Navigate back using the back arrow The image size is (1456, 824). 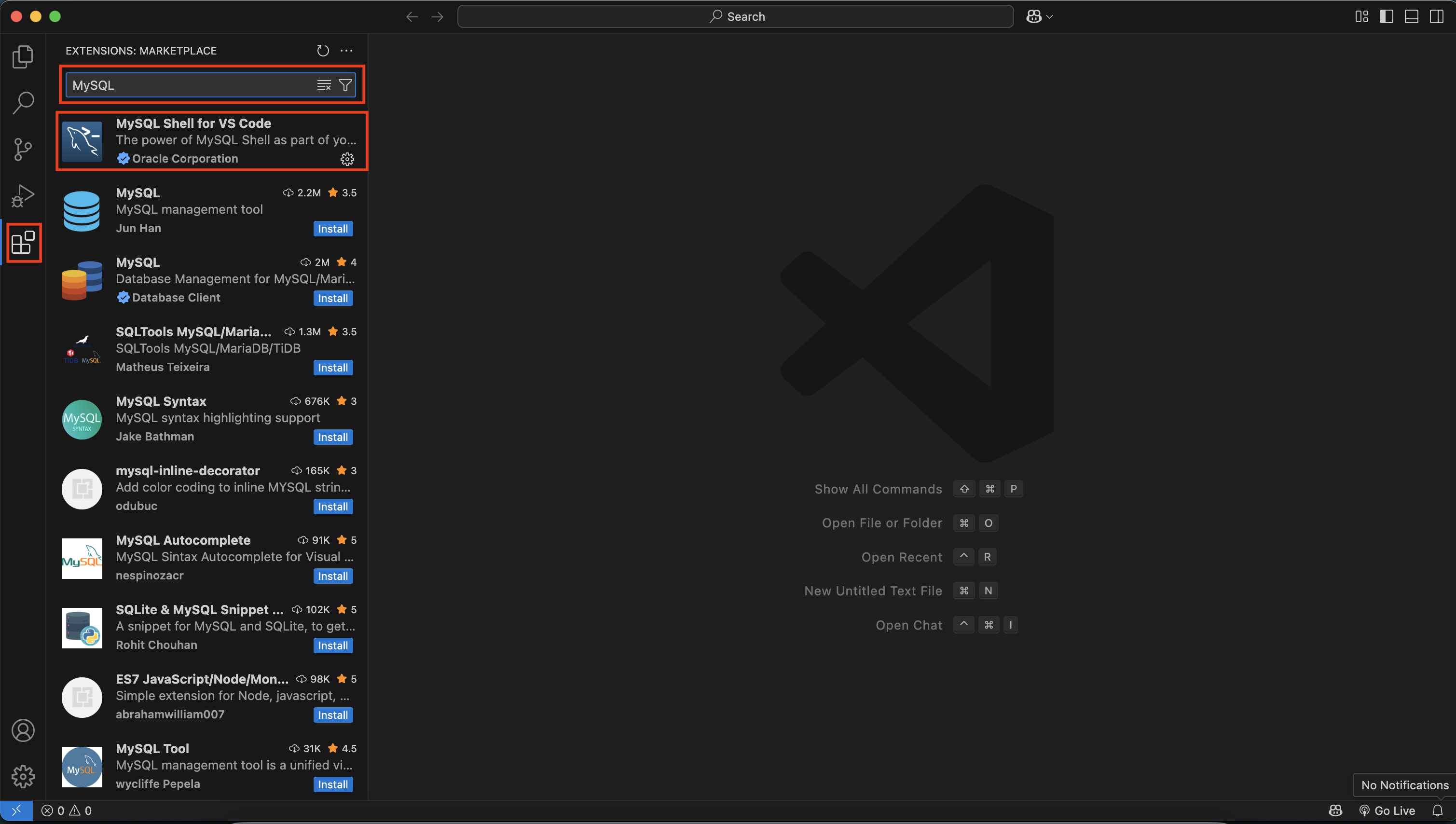click(412, 16)
